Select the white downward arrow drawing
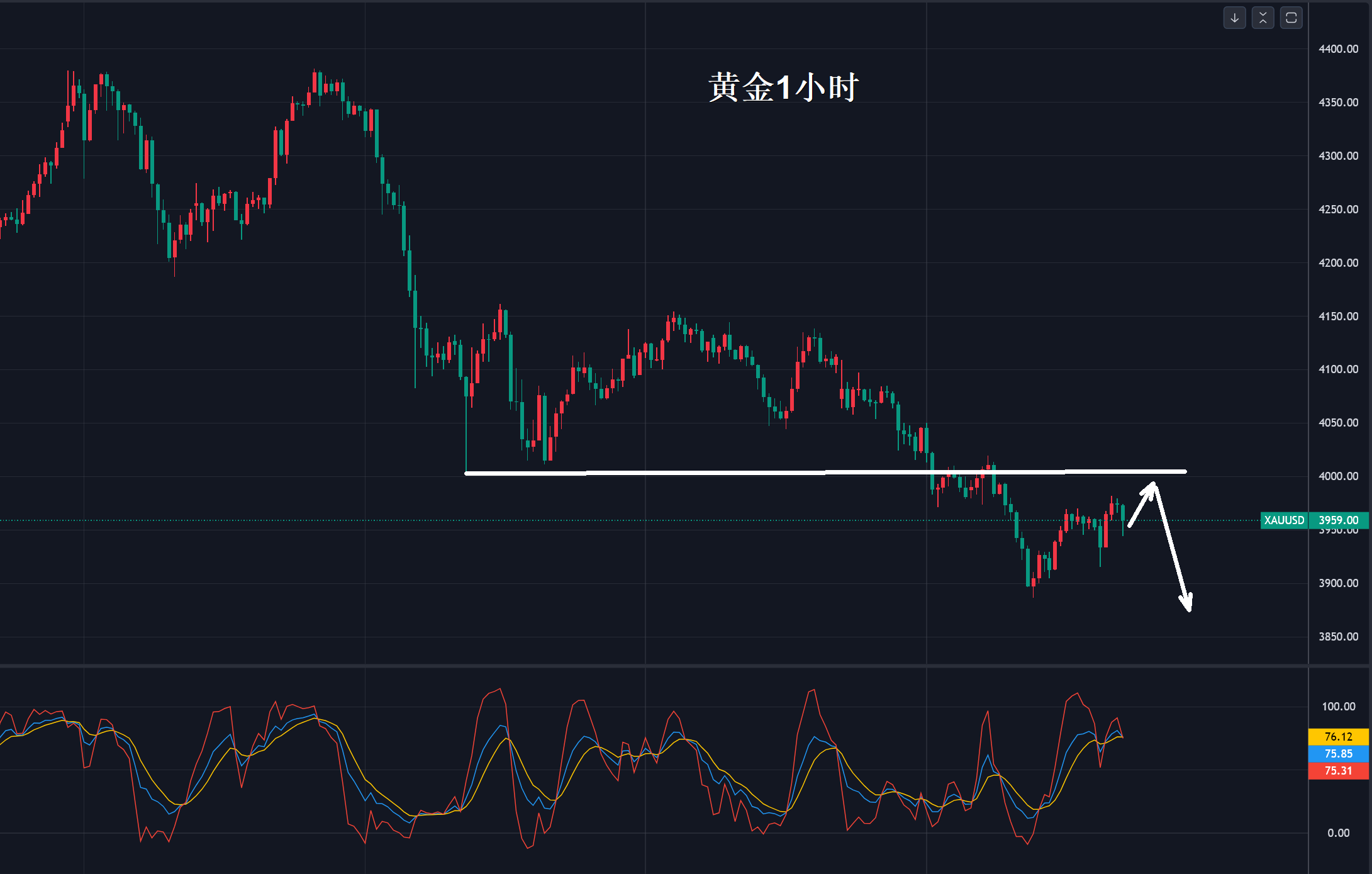Image resolution: width=1372 pixels, height=874 pixels. (x=1172, y=547)
